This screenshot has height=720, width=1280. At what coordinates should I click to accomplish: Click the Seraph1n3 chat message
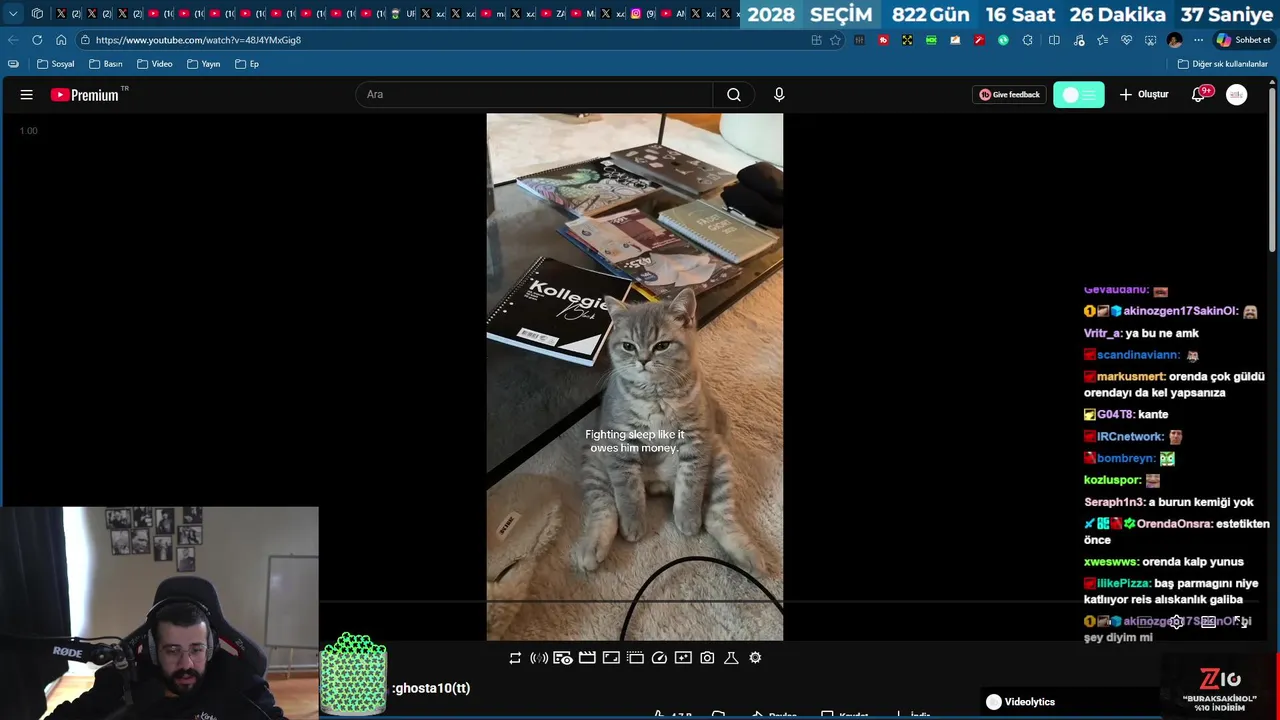[x=1169, y=502]
